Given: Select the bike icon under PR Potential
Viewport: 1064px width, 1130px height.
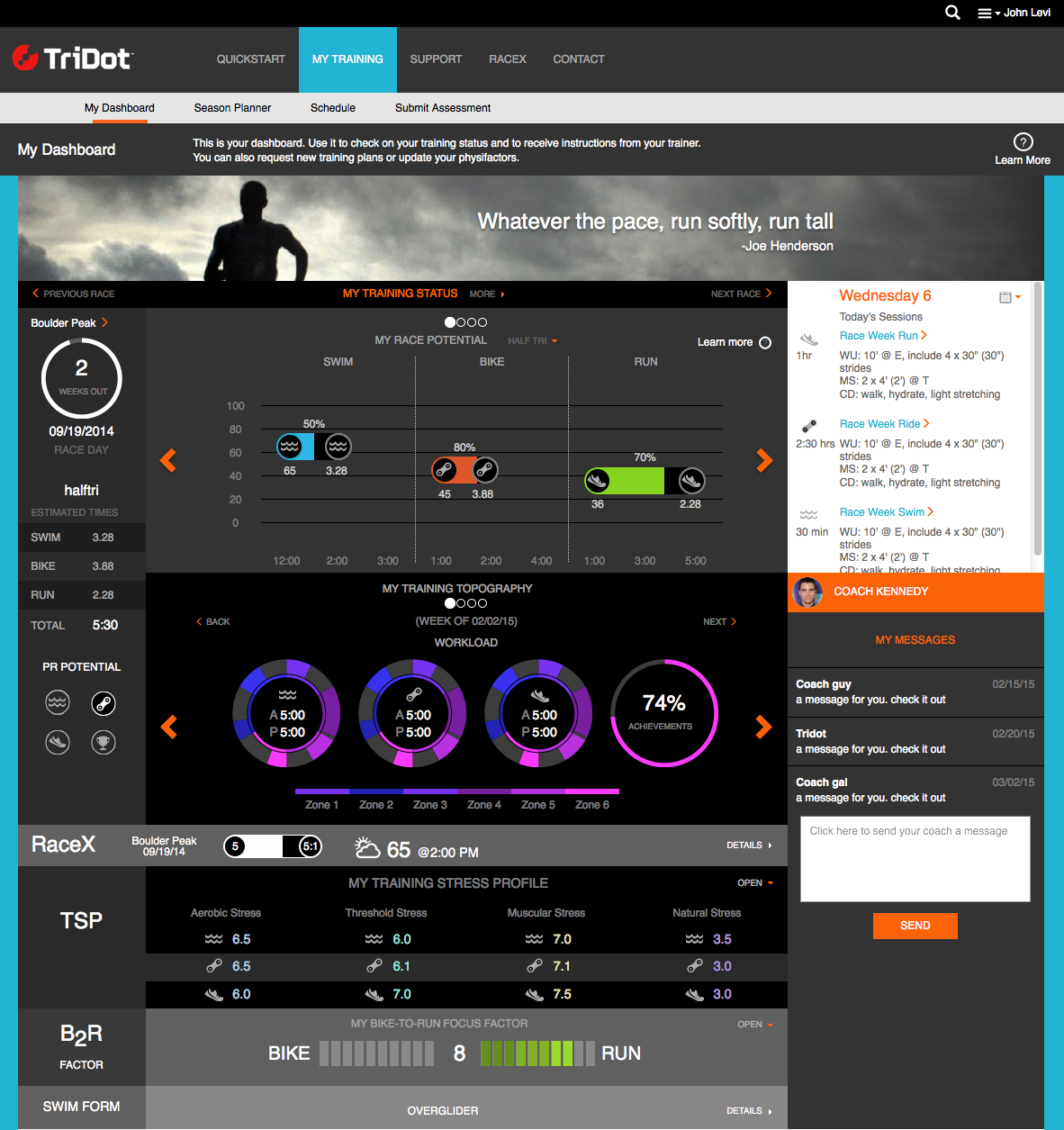Looking at the screenshot, I should coord(104,702).
